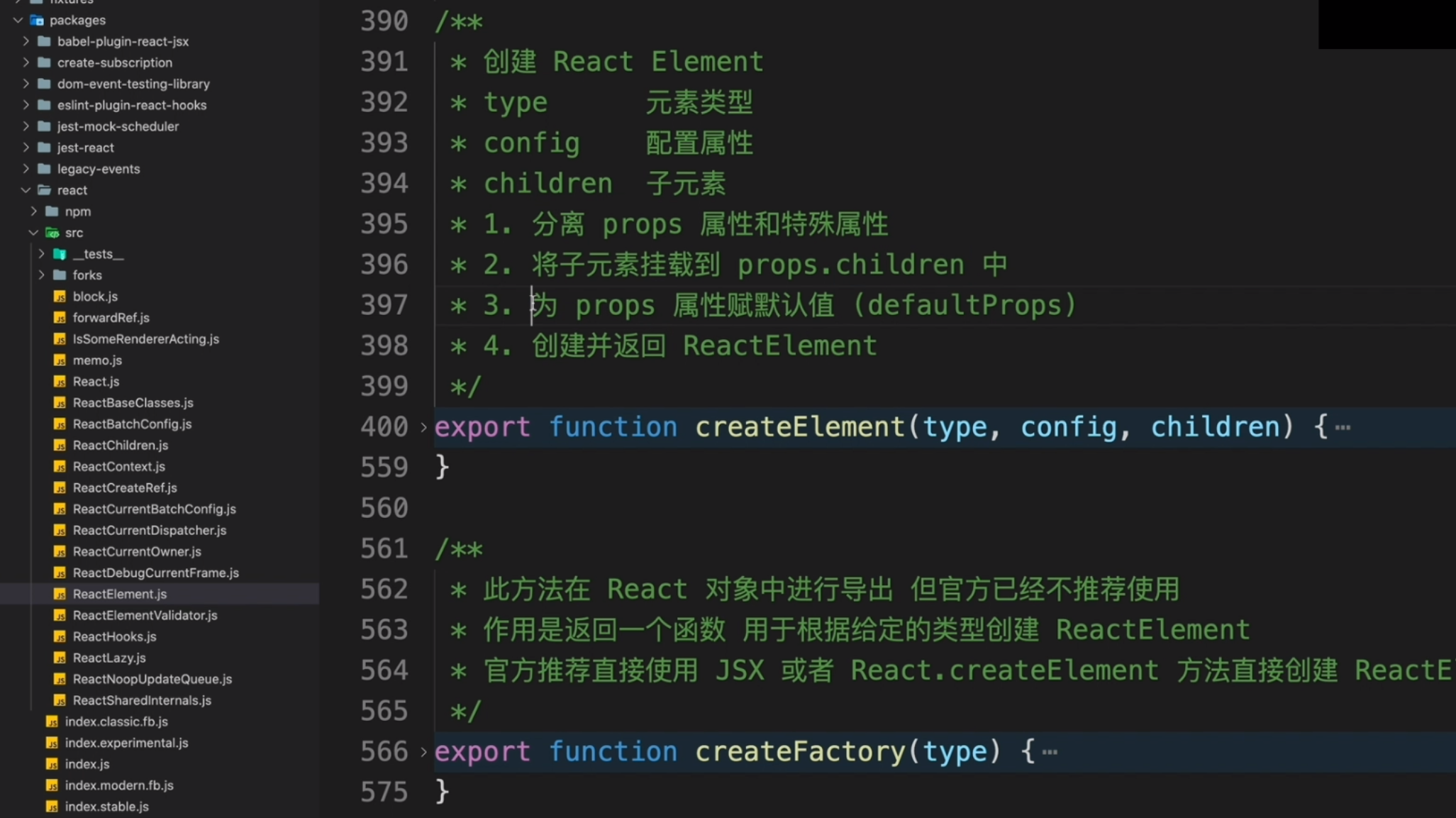
Task: Click the file icon for ReactContext.js
Action: pos(60,466)
